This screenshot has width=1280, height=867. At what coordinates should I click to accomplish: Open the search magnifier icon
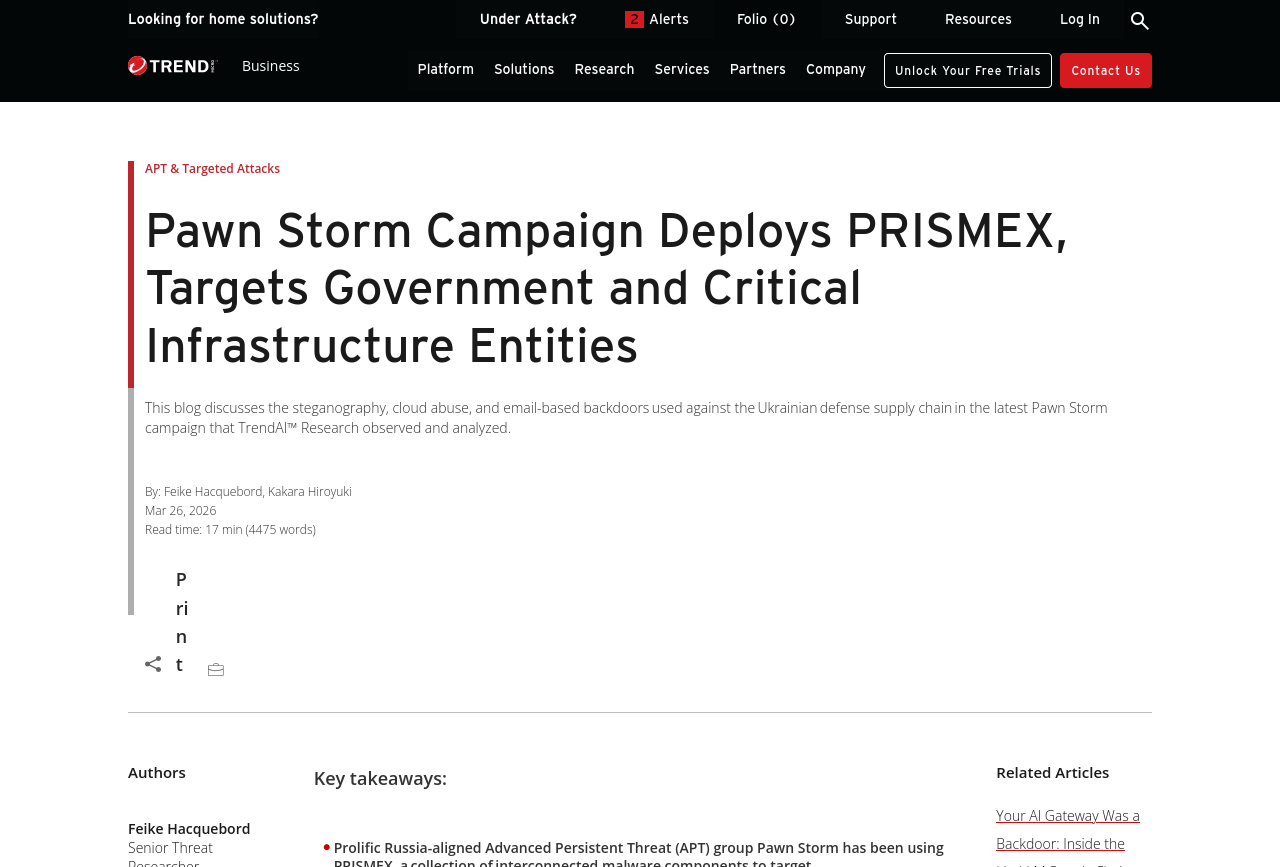pyautogui.click(x=1139, y=20)
